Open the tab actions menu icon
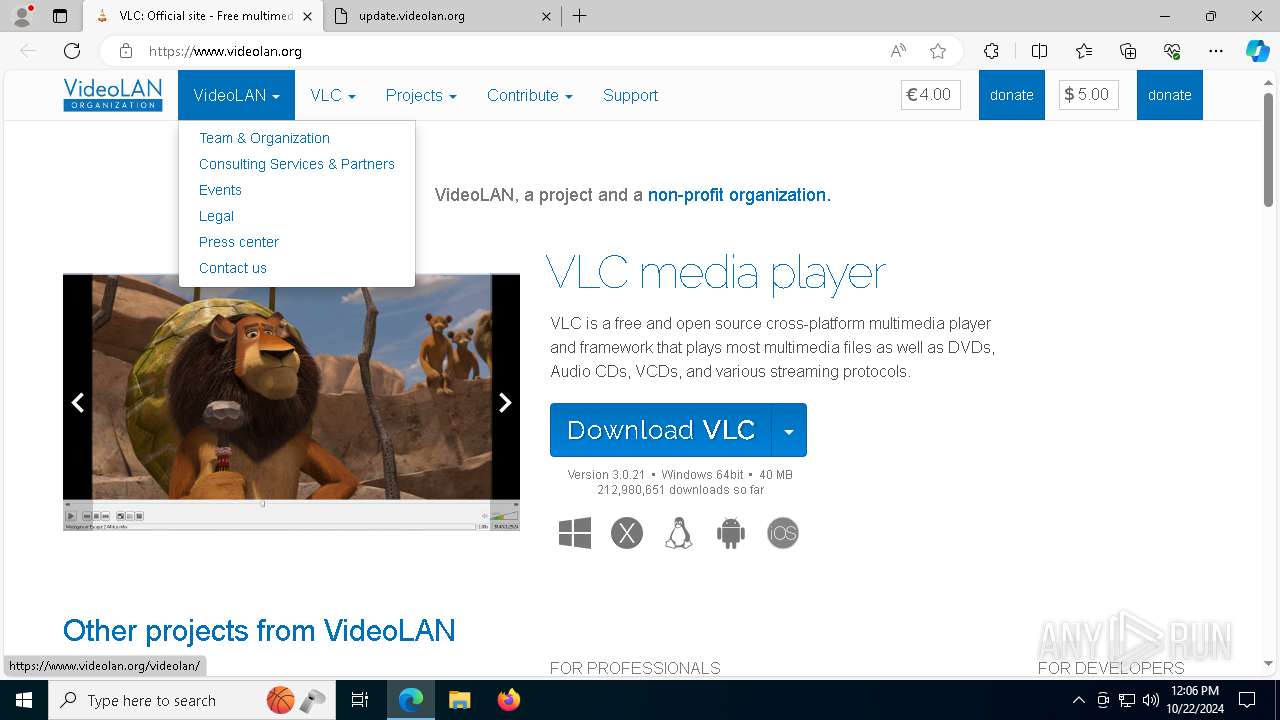This screenshot has height=720, width=1280. tap(60, 16)
